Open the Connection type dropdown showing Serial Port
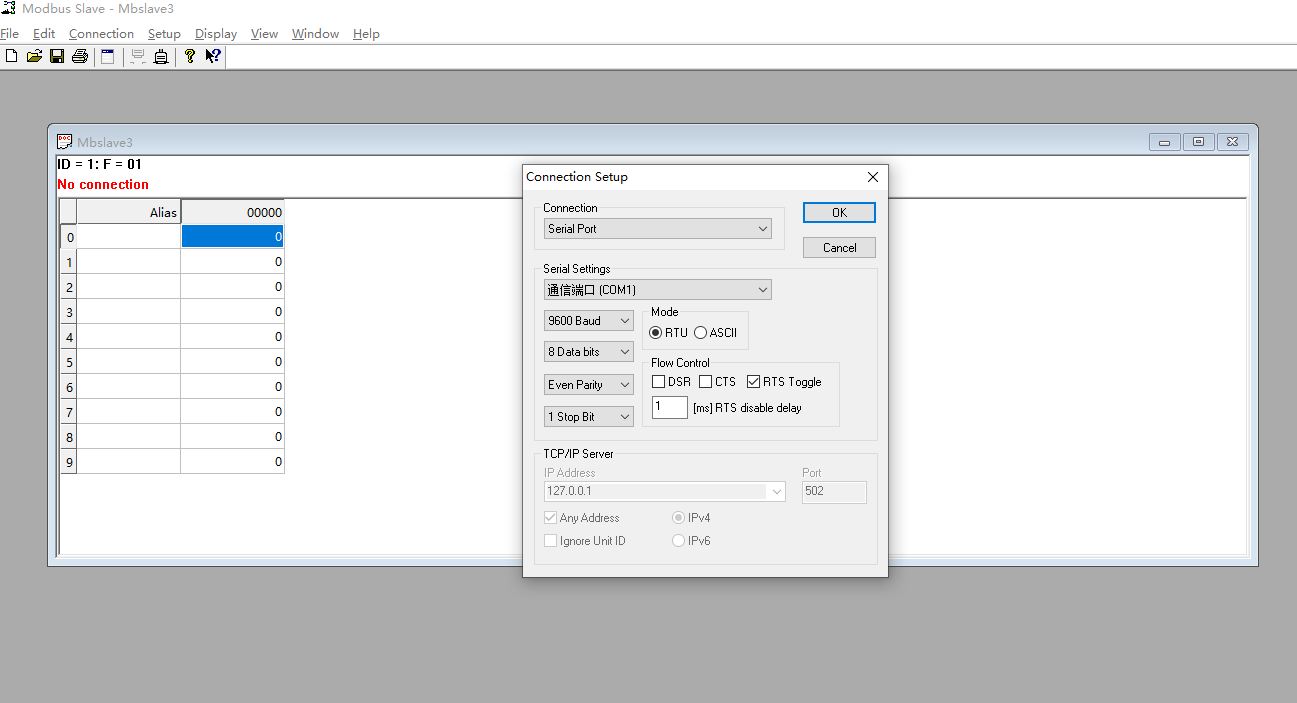The image size is (1297, 703). point(658,229)
